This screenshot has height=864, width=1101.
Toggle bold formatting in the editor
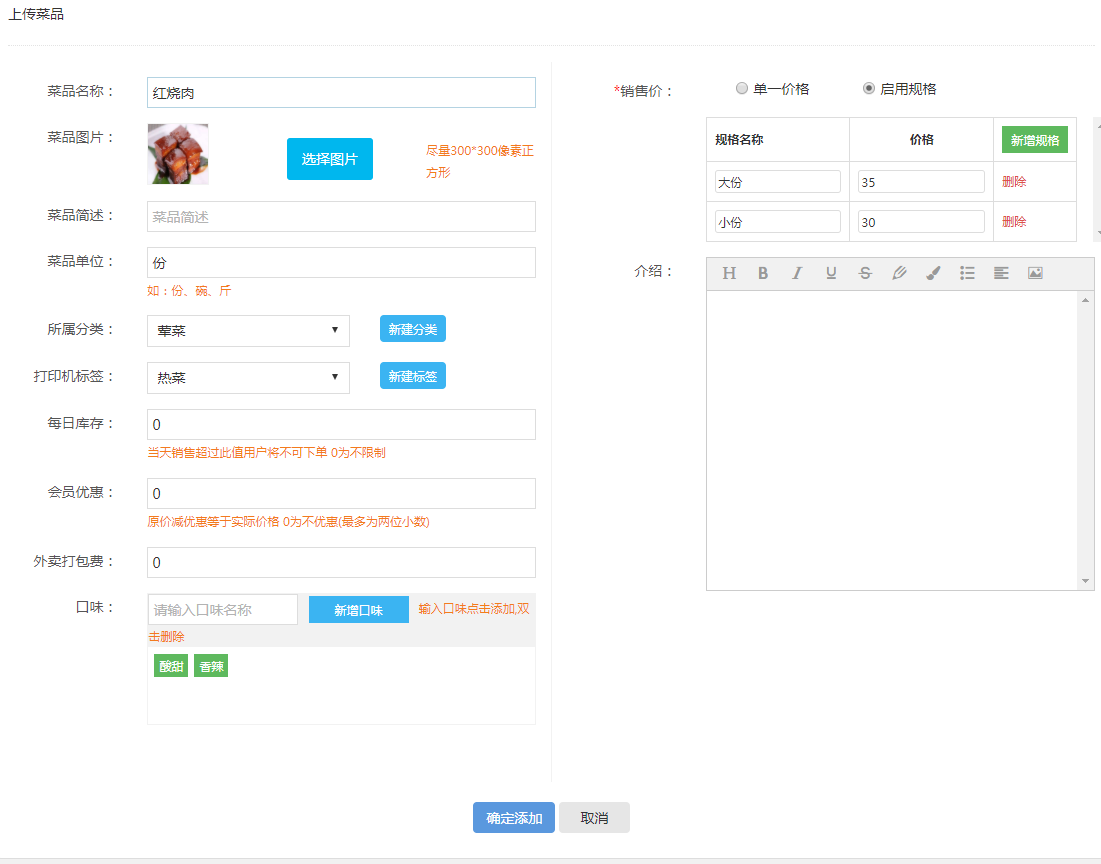pos(763,273)
